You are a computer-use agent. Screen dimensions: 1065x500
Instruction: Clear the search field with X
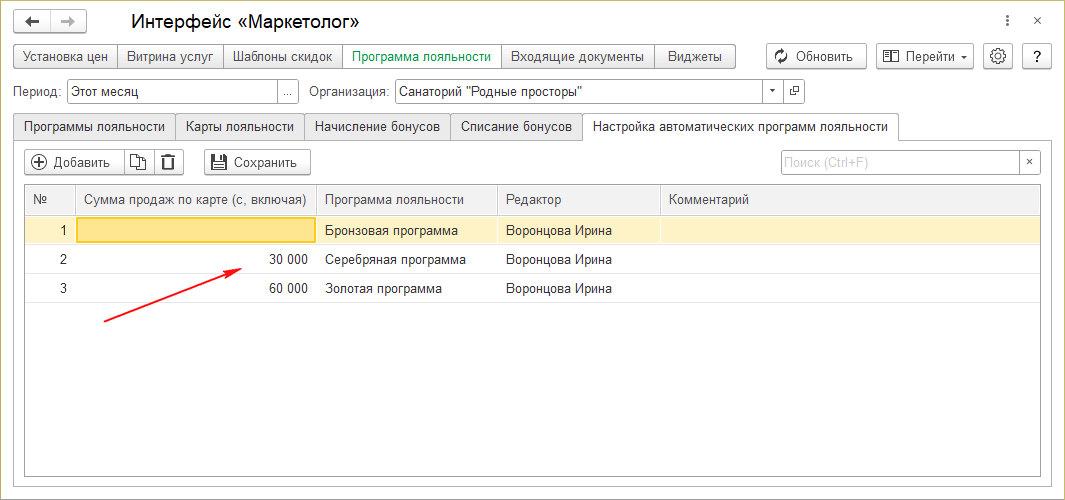click(x=1029, y=162)
